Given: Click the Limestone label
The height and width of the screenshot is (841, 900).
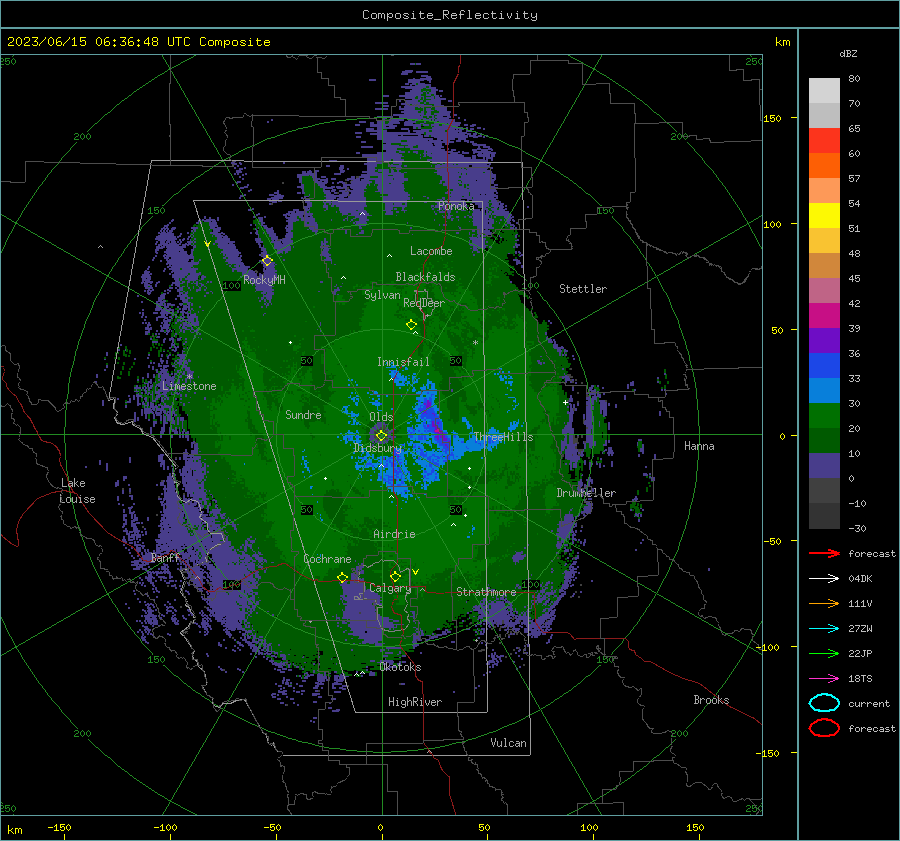Looking at the screenshot, I should [x=189, y=386].
